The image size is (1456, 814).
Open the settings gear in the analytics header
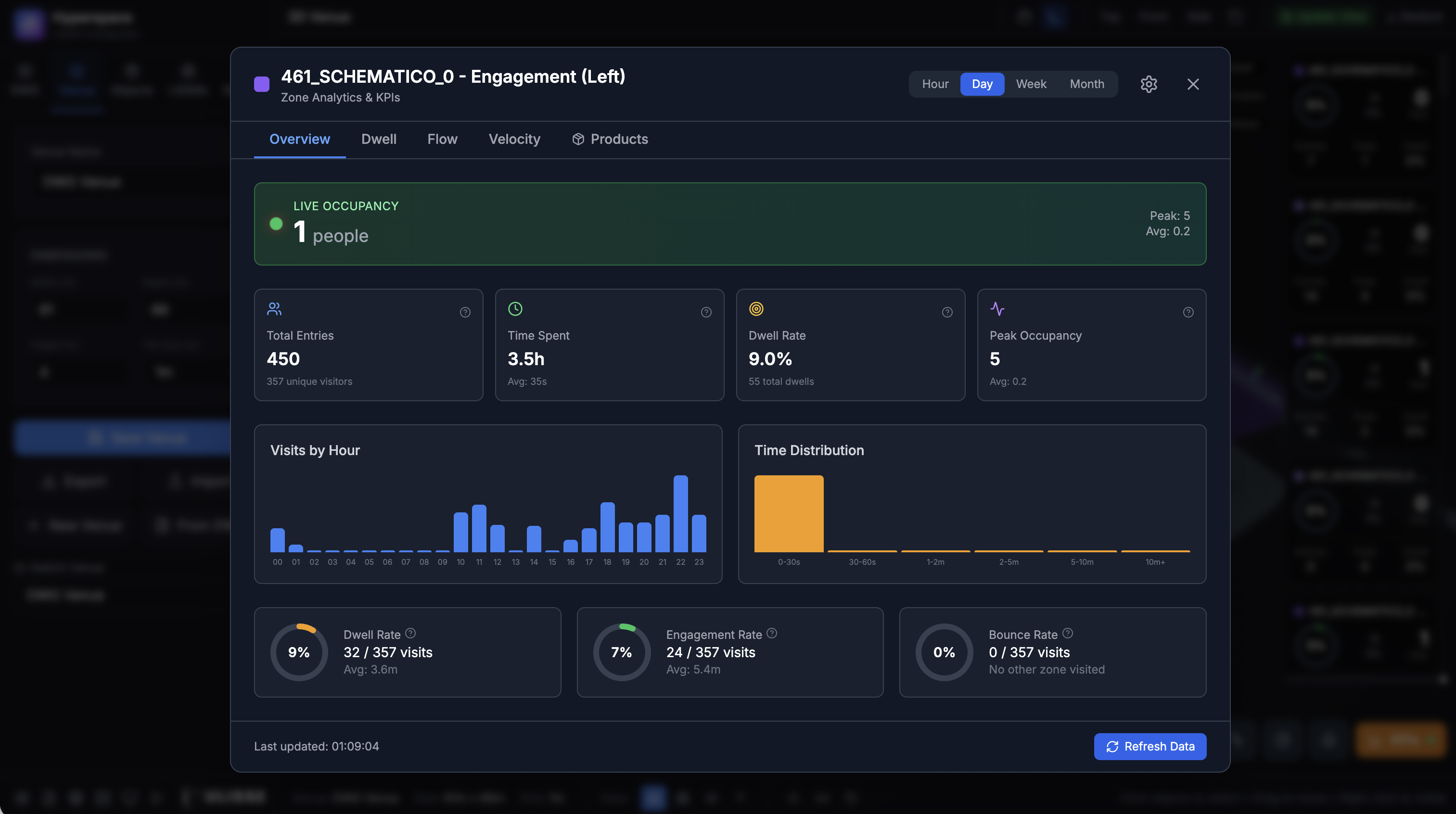click(1149, 84)
